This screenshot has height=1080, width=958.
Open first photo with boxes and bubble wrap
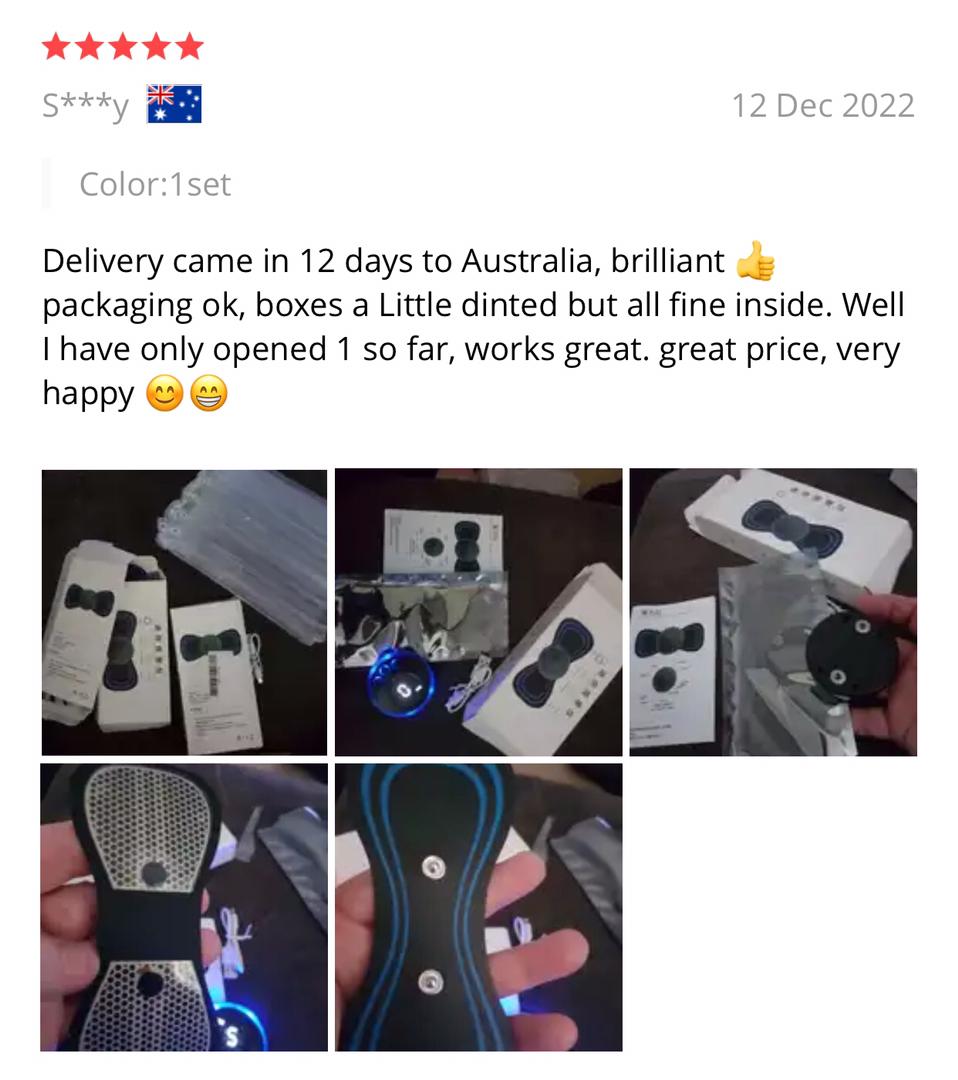[x=185, y=612]
